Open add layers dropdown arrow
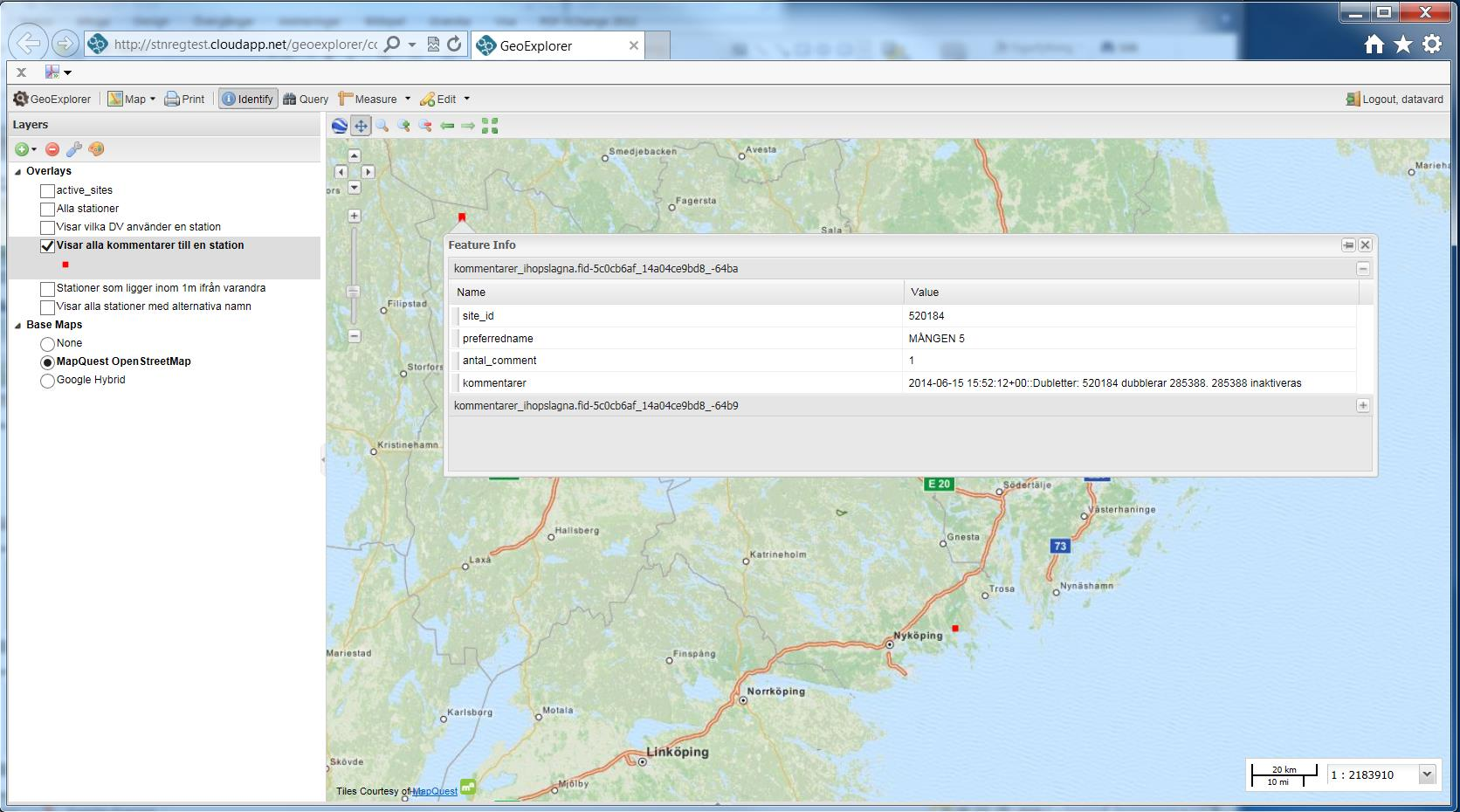The height and width of the screenshot is (812, 1460). pyautogui.click(x=34, y=149)
